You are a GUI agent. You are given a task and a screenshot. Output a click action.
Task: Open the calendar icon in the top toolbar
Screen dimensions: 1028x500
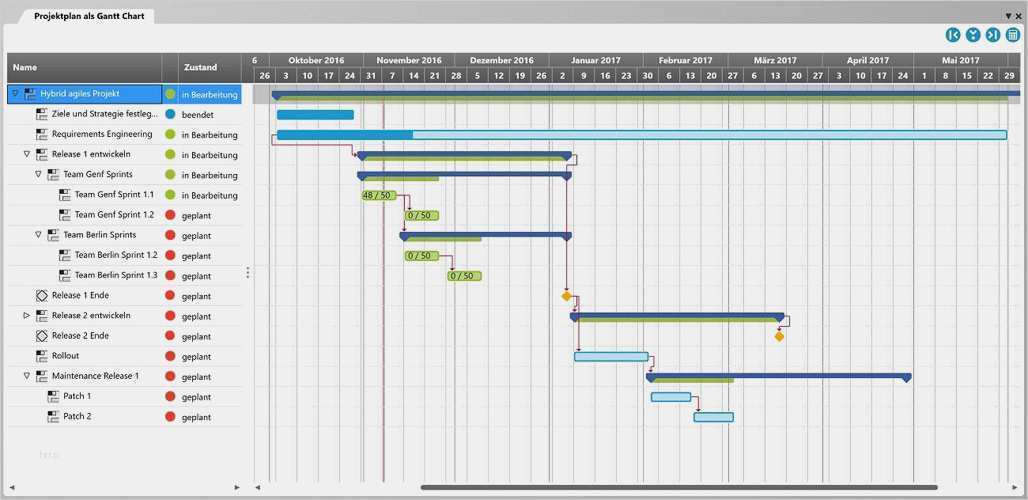[x=1013, y=35]
